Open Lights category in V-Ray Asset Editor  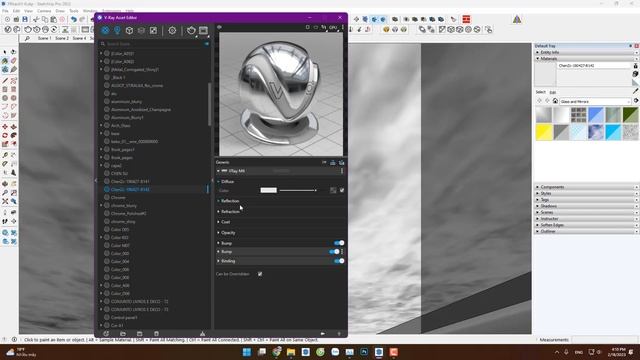coord(117,31)
